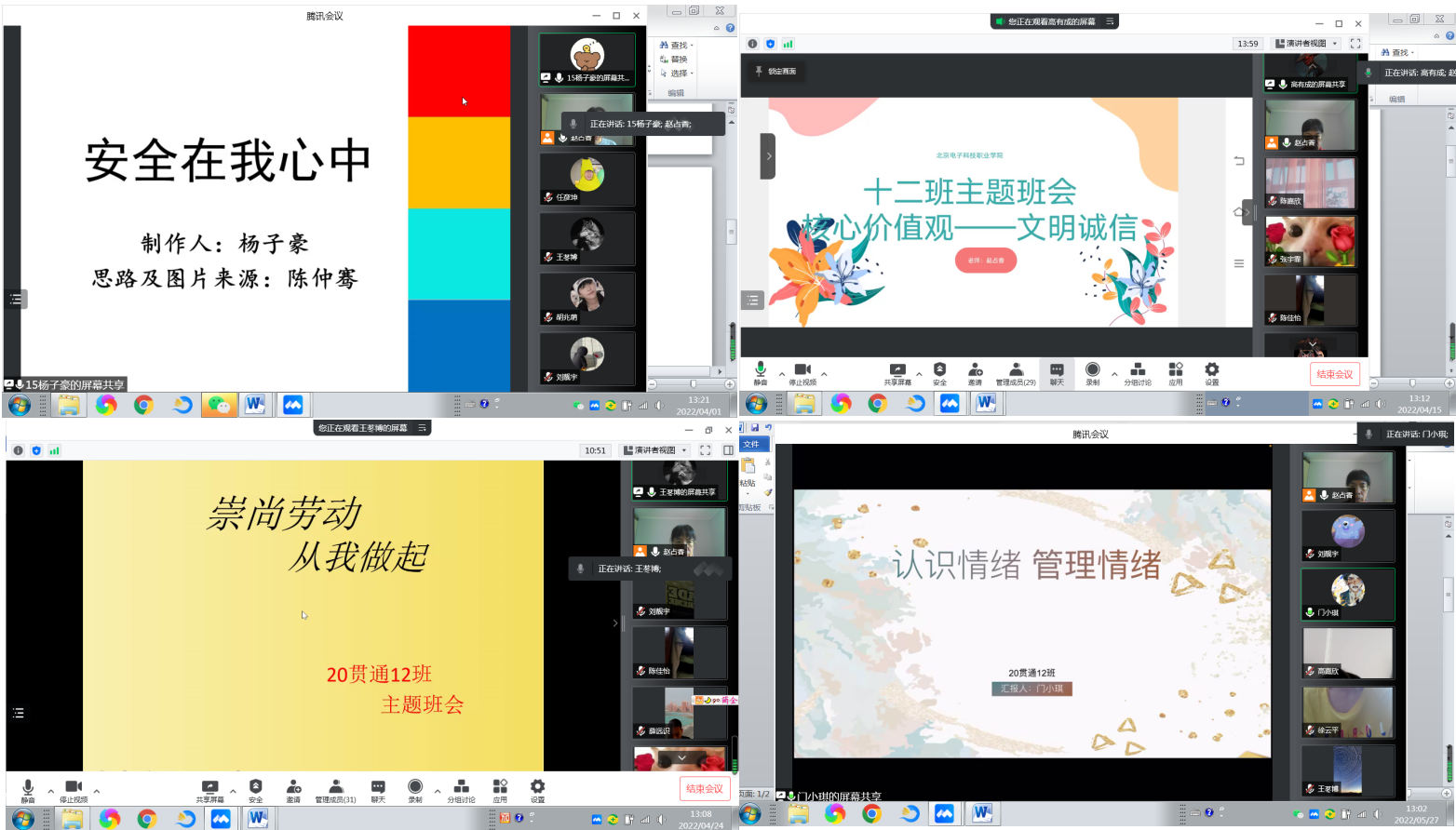Open 分组讨论 breakout rooms icon
The height and width of the screenshot is (830, 1456).
point(1138,372)
